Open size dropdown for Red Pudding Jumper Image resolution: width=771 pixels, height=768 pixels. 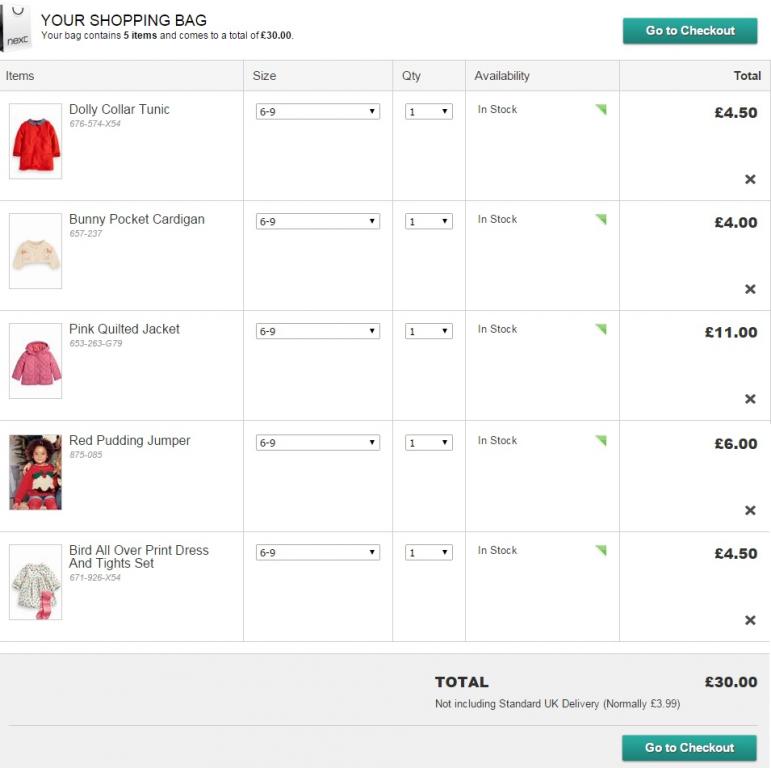click(x=318, y=443)
